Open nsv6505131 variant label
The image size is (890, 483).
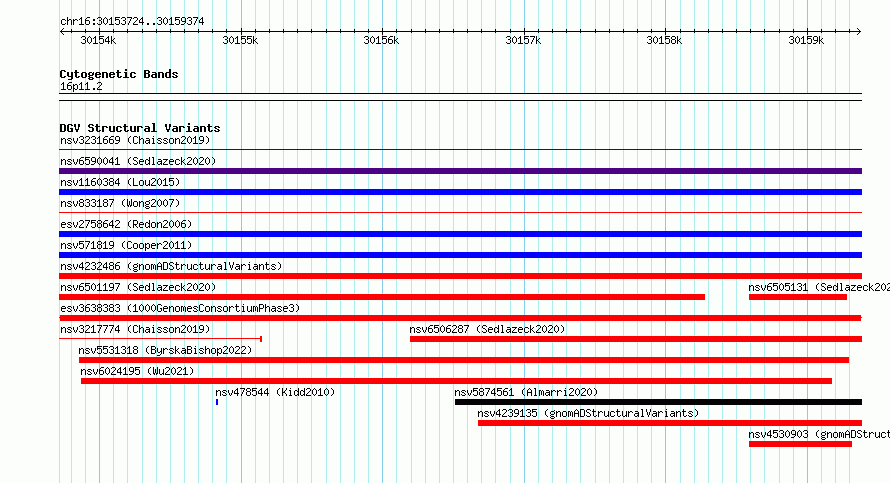click(818, 287)
